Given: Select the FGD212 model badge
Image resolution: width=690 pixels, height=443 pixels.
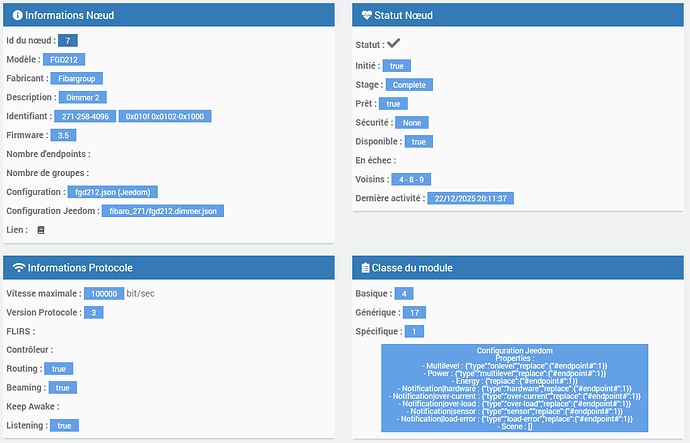Looking at the screenshot, I should 64,60.
